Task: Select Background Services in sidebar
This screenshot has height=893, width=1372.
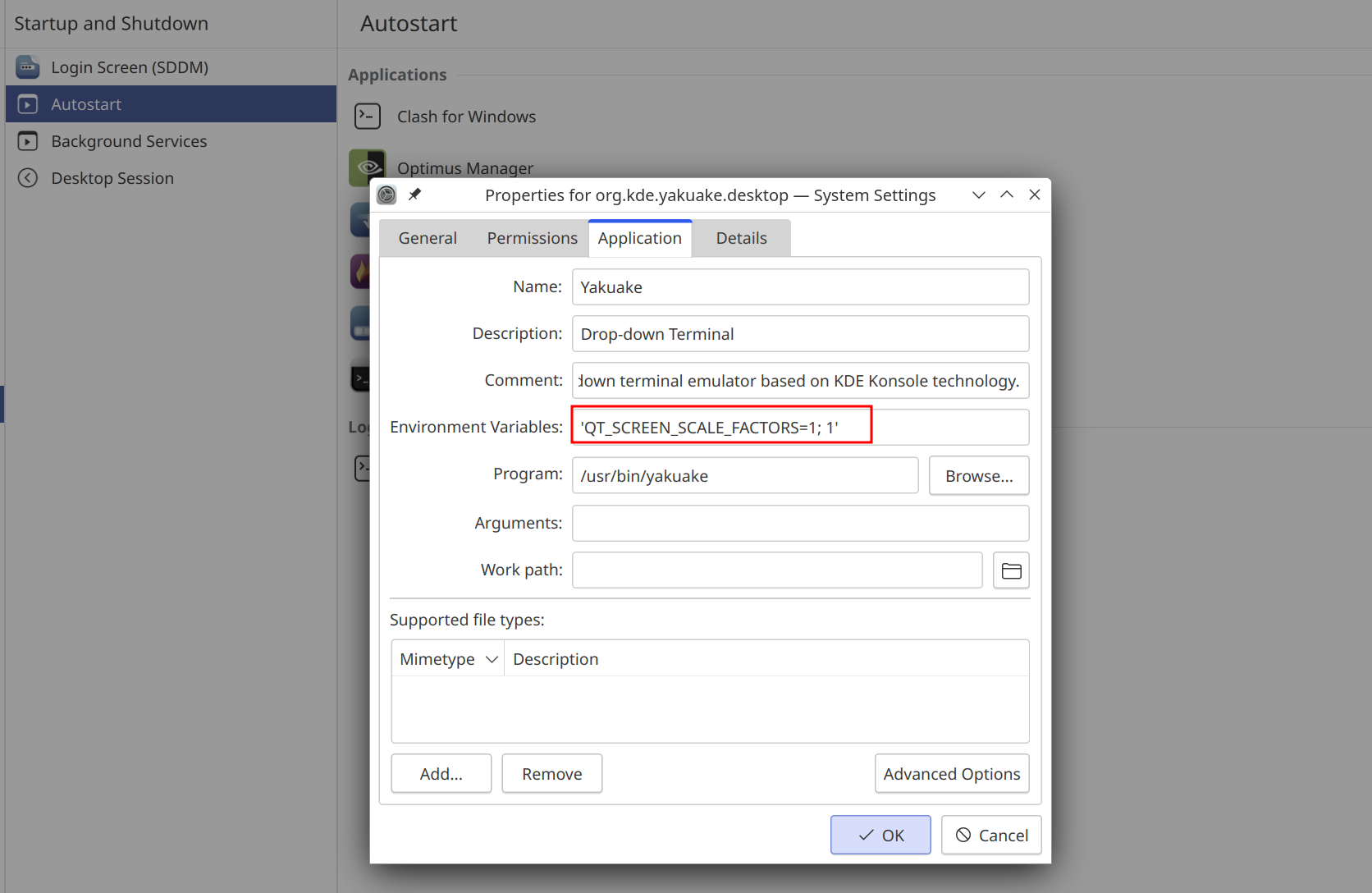Action: (171, 141)
